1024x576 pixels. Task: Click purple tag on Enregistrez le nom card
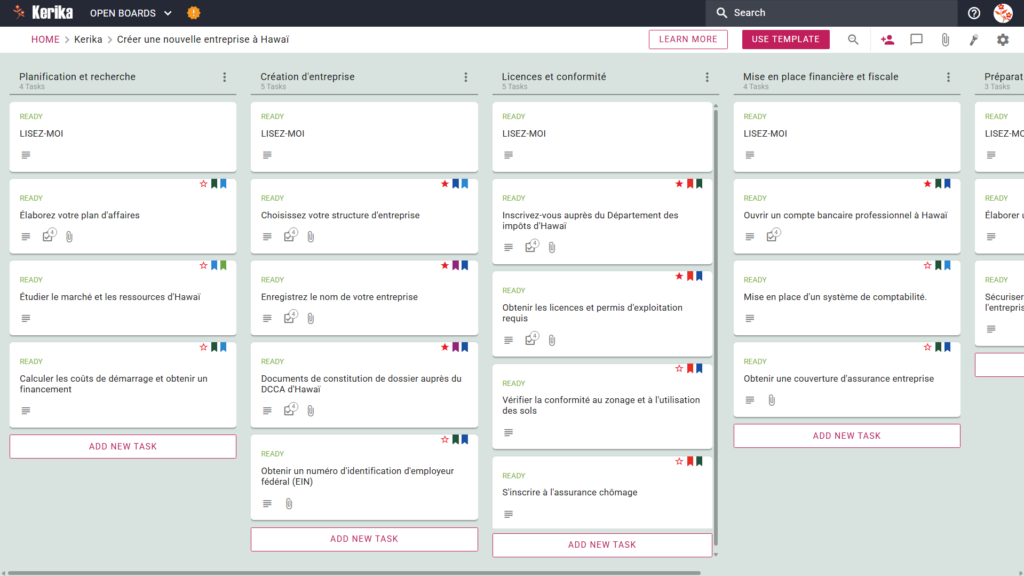tap(455, 265)
